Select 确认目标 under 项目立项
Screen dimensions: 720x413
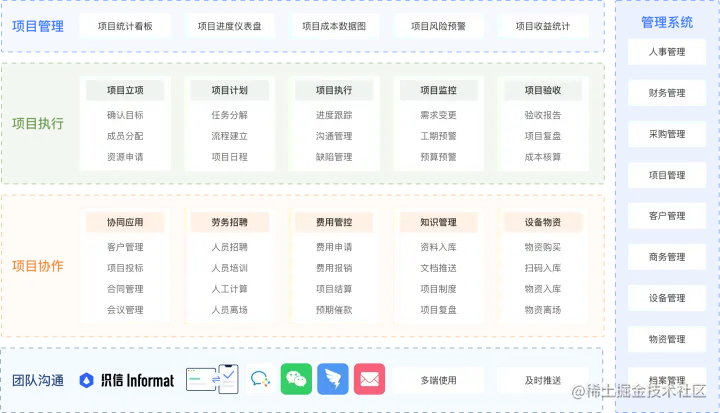[125, 115]
